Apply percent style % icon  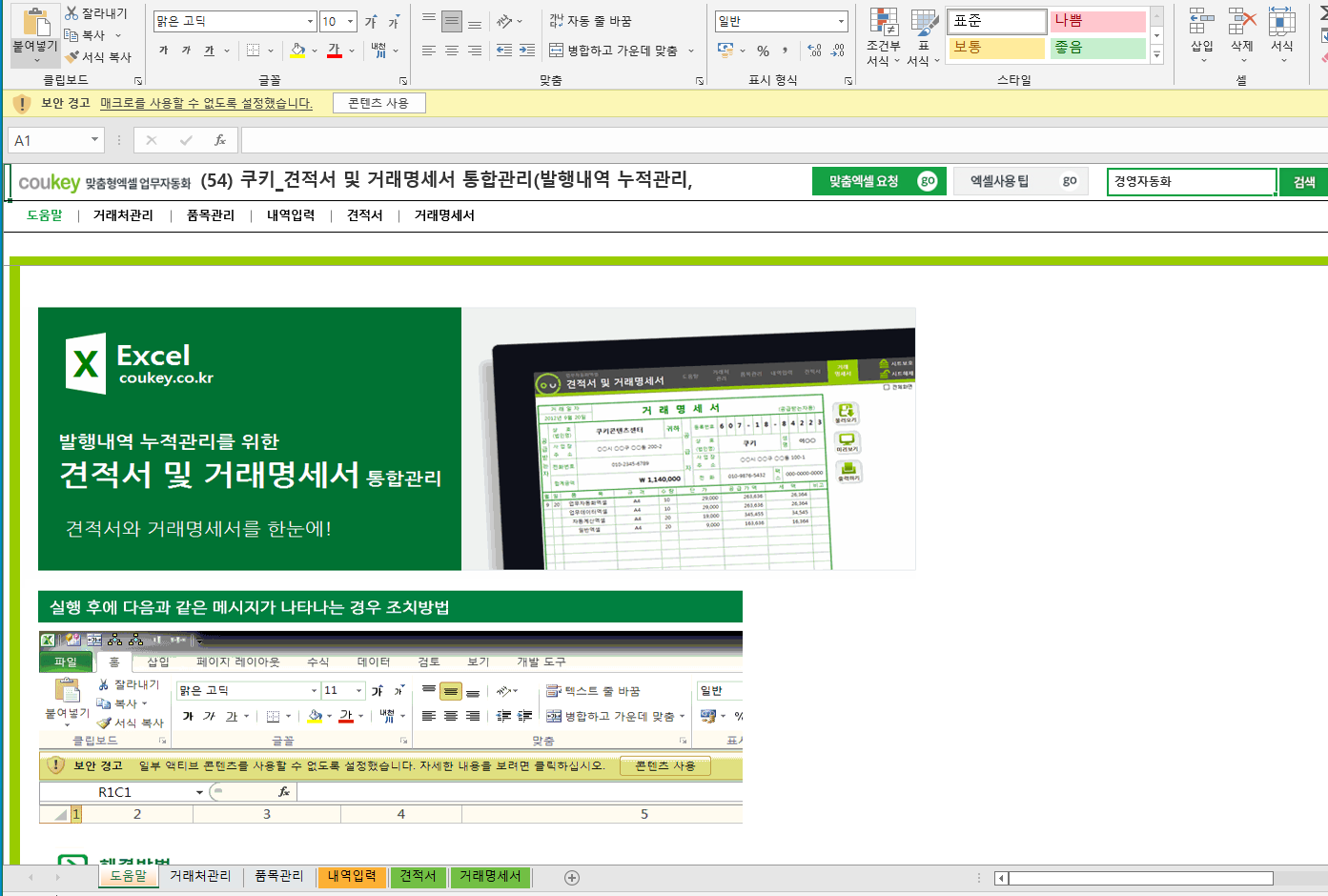point(764,51)
